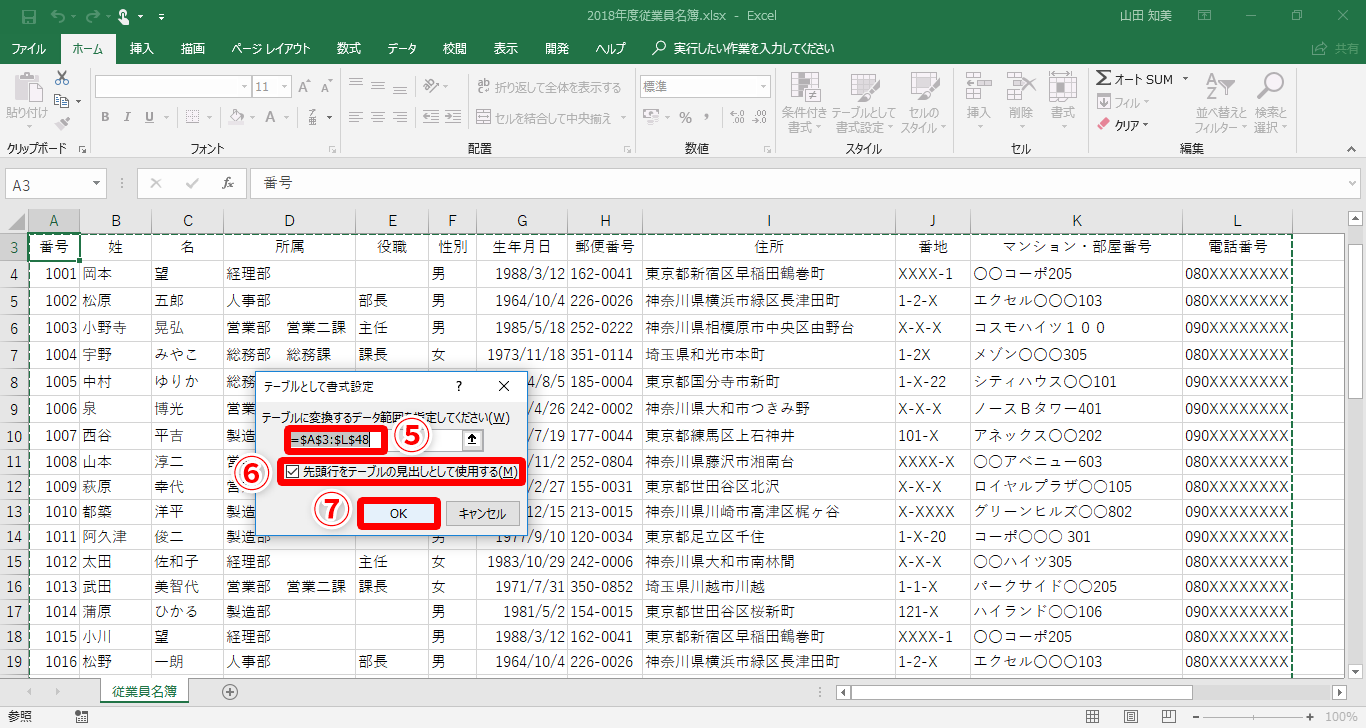Open the font name dropdown

(x=243, y=87)
